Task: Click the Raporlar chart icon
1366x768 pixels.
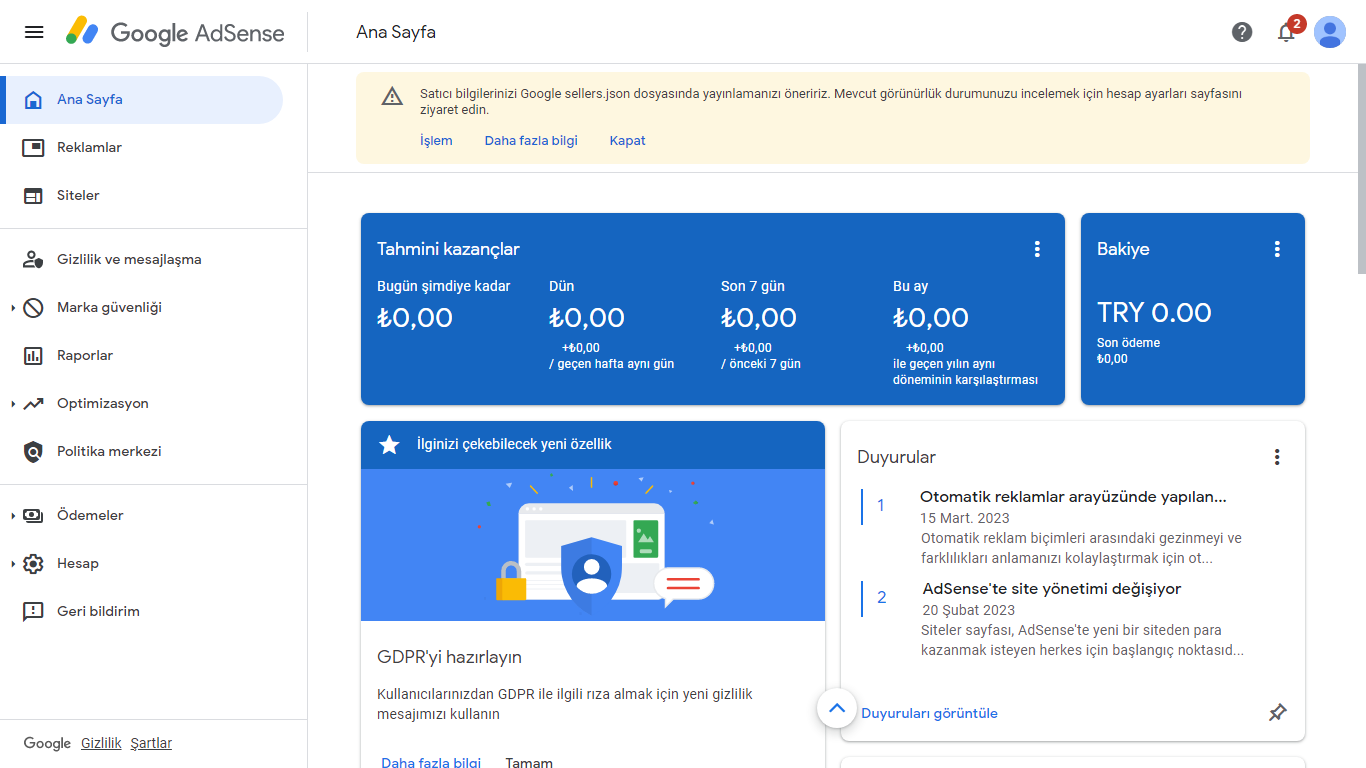Action: 34,356
